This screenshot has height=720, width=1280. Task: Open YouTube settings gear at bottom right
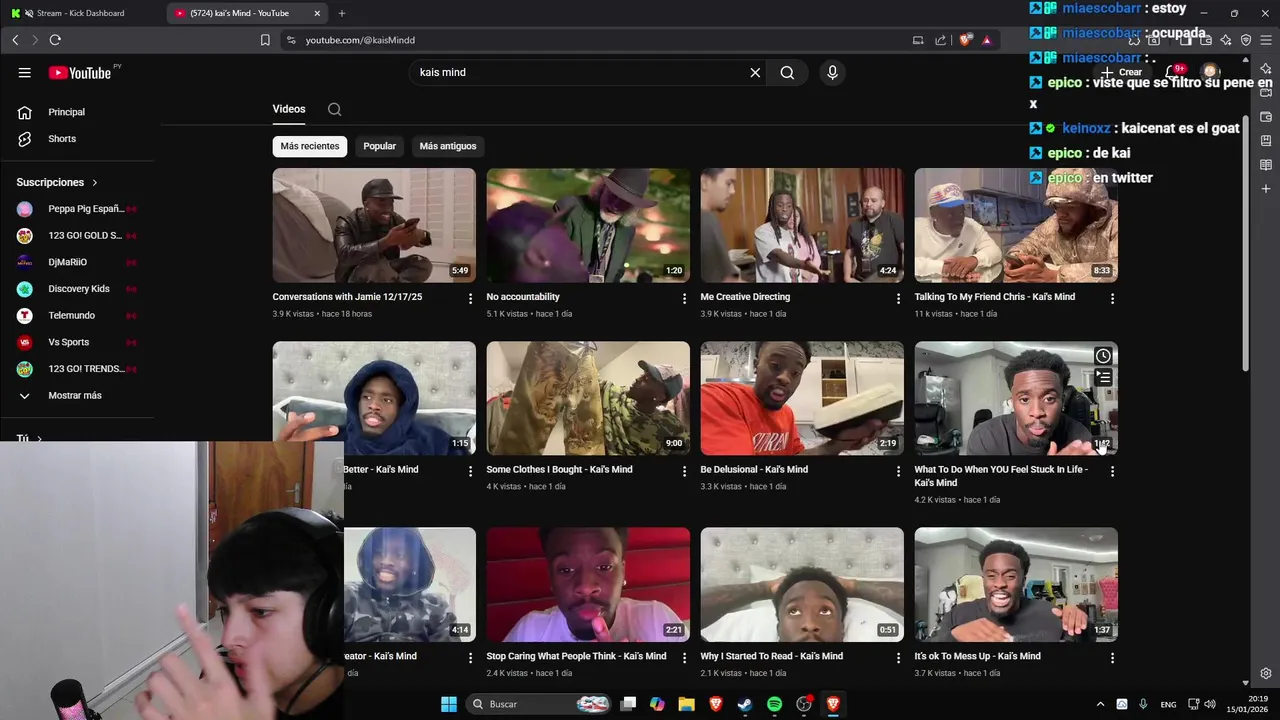coord(1266,673)
